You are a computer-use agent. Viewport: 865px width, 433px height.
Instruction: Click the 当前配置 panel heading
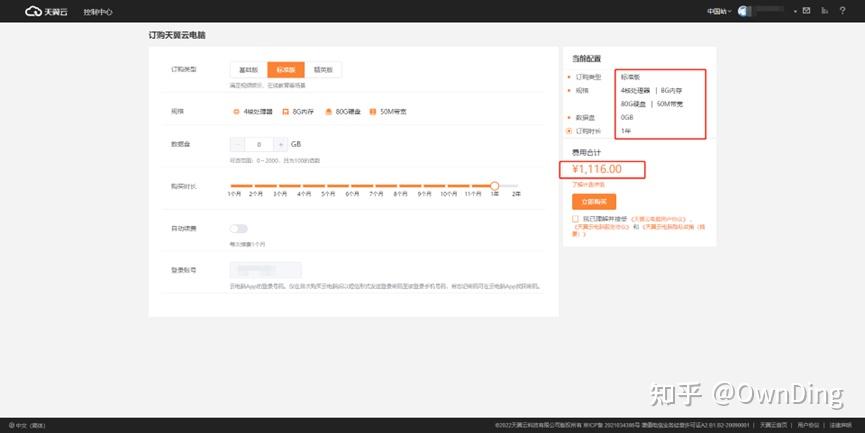pyautogui.click(x=586, y=58)
